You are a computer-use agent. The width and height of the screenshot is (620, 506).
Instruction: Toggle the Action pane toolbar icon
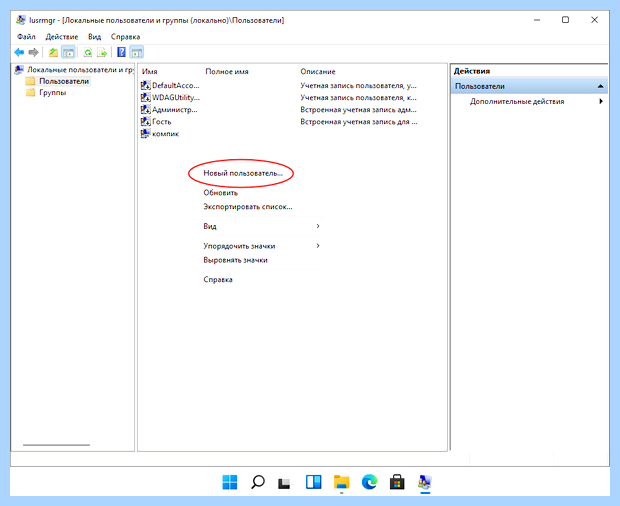[137, 52]
